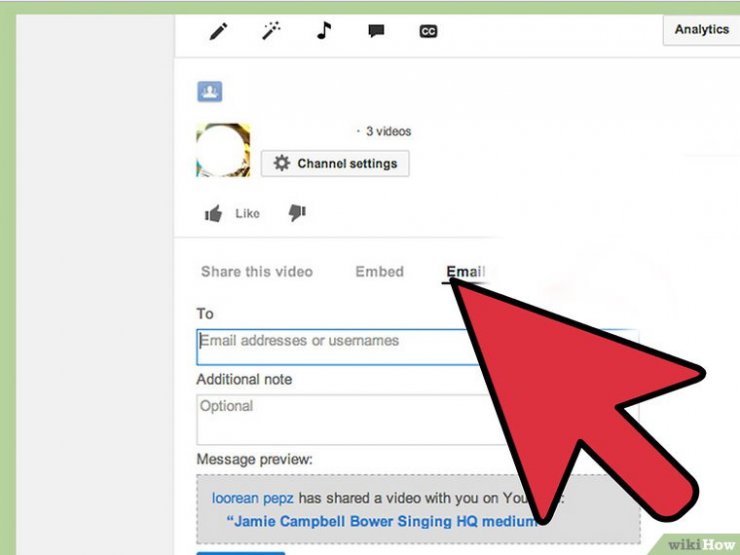
Task: Open the magic wand Enhancements tool
Action: (271, 31)
